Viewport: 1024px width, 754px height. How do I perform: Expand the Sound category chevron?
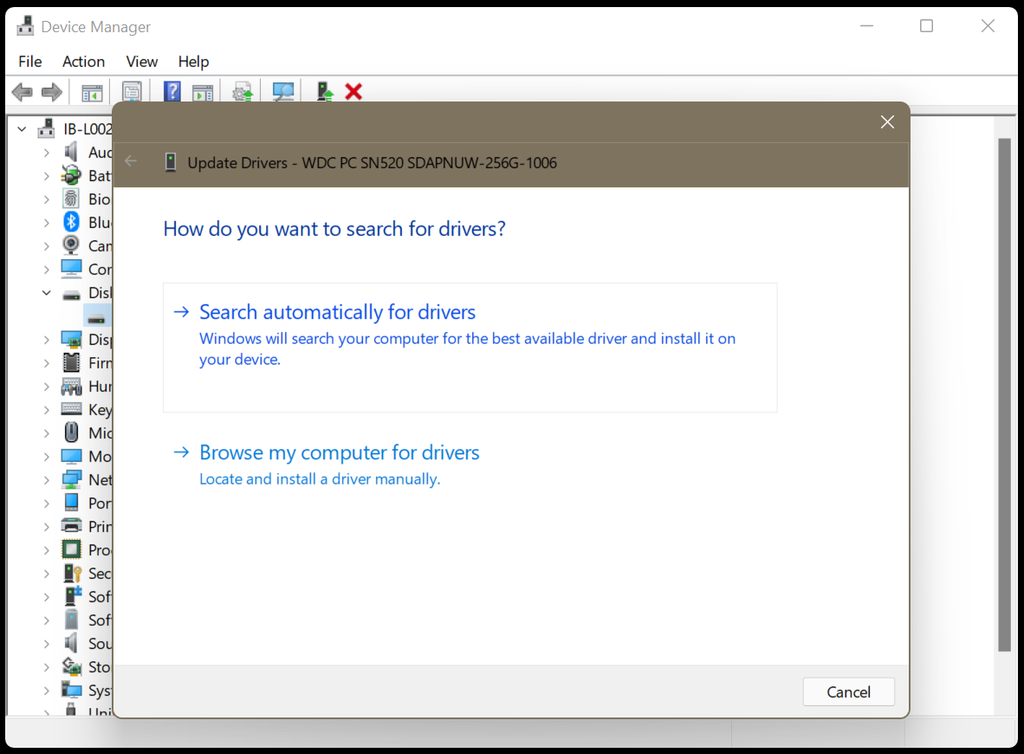point(46,644)
